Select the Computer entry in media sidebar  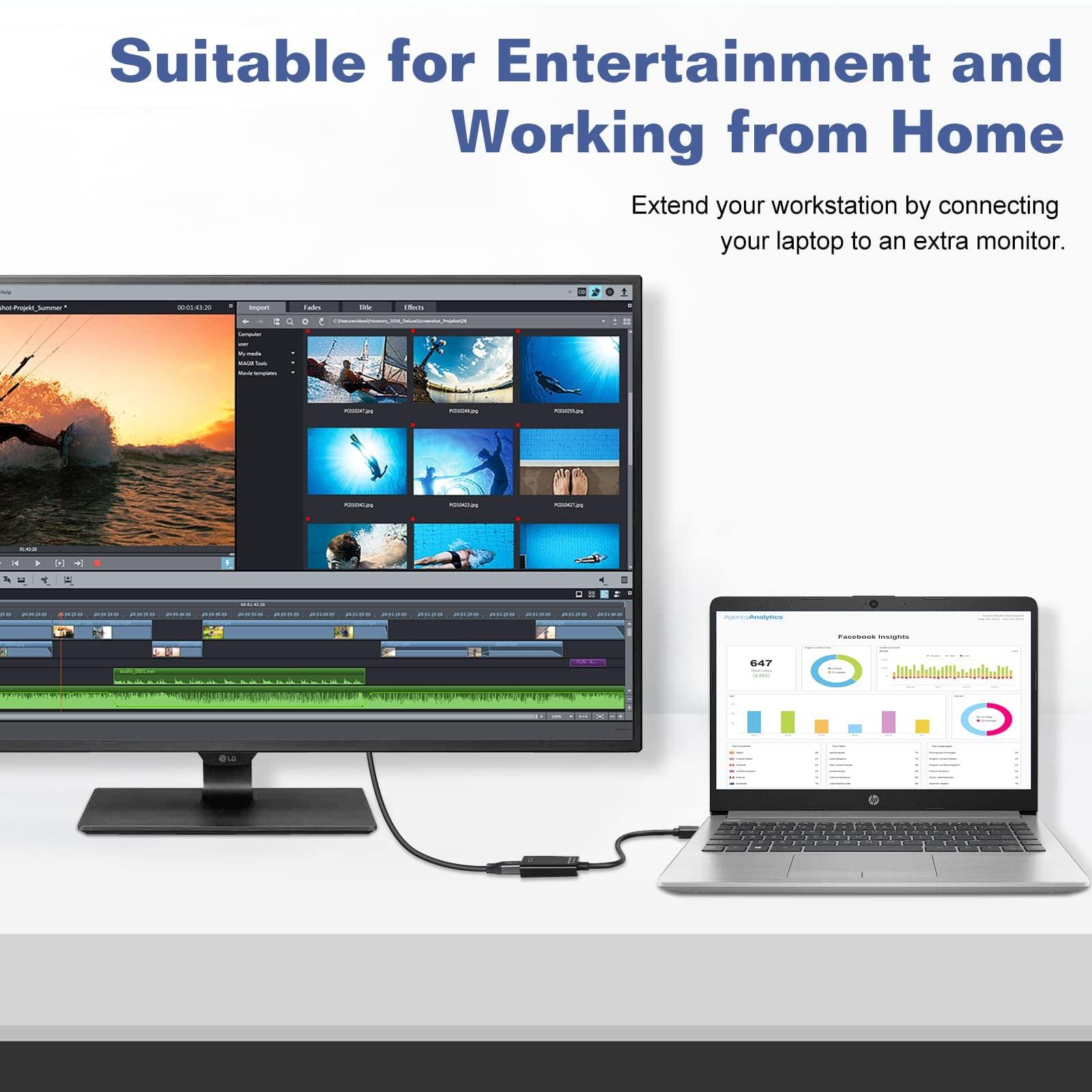250,334
